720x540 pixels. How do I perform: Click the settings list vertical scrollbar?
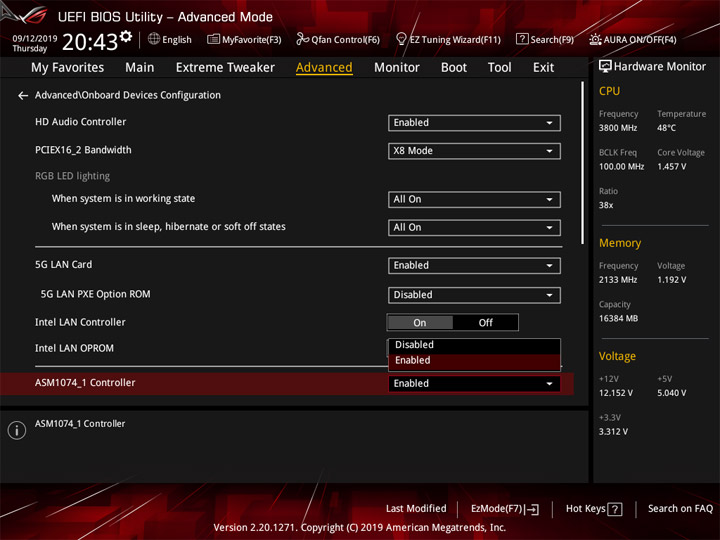pyautogui.click(x=582, y=163)
